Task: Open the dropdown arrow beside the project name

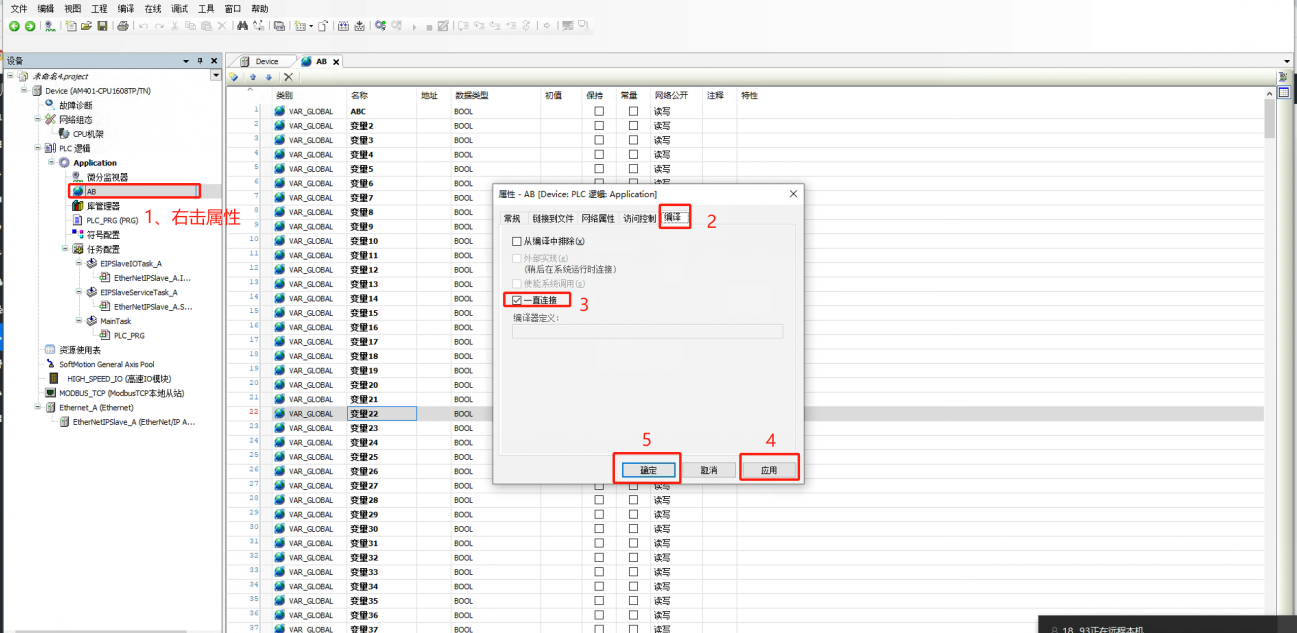Action: [x=216, y=76]
